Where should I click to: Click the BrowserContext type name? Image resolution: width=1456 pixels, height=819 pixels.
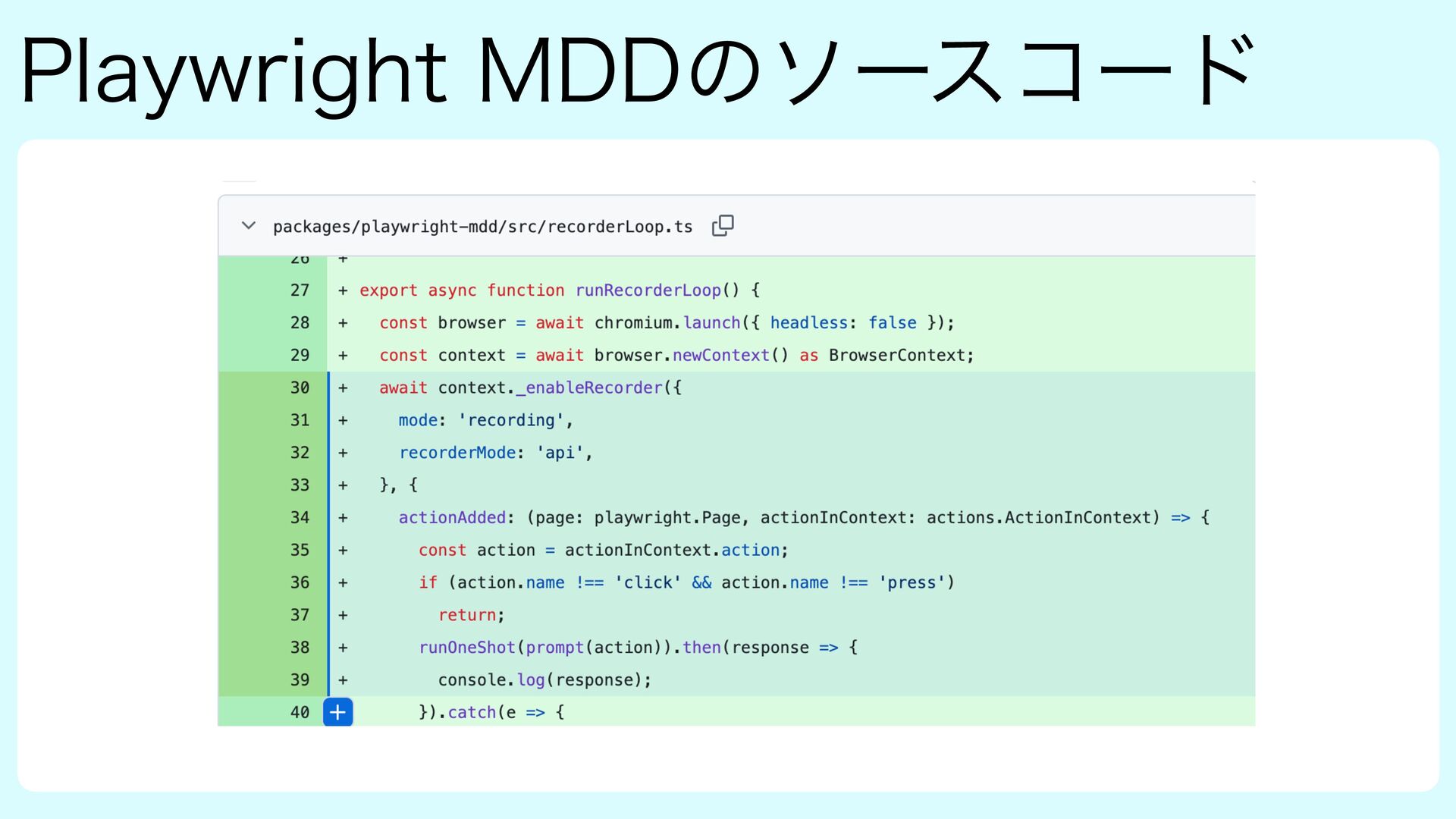click(897, 356)
